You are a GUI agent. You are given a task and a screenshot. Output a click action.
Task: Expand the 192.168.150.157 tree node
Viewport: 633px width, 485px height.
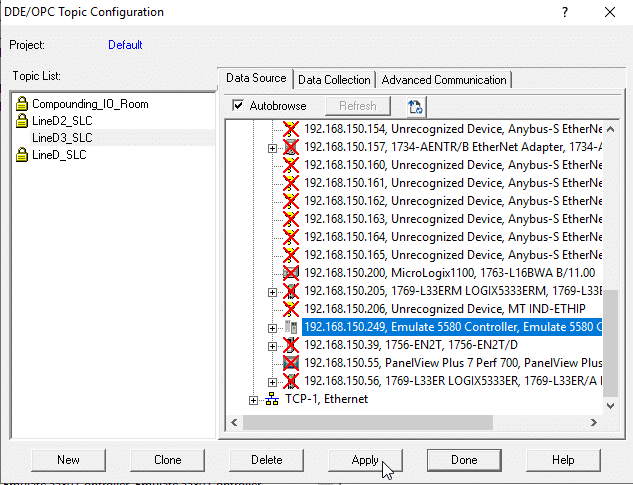272,149
